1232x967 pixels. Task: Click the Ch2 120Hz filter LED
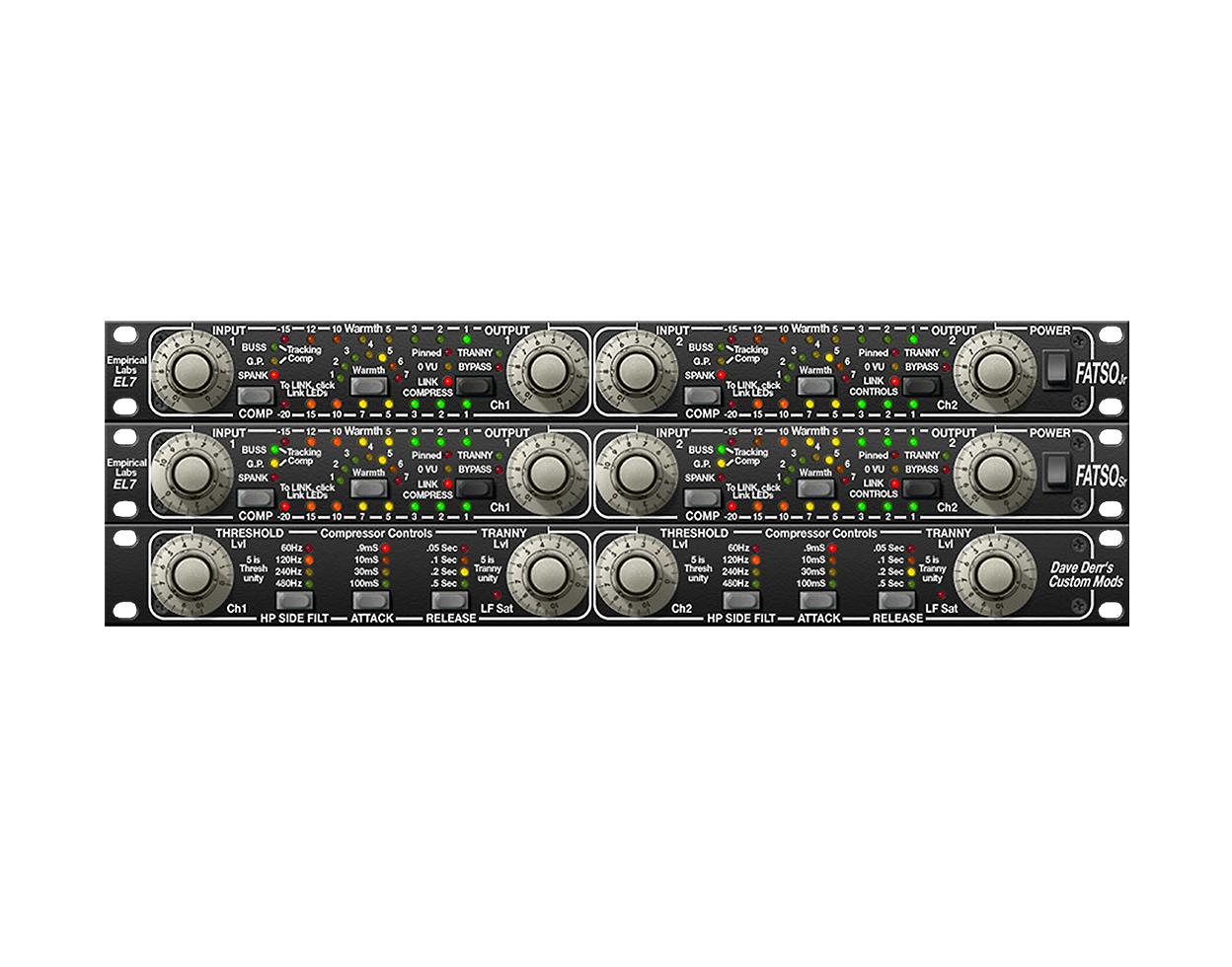[x=755, y=559]
